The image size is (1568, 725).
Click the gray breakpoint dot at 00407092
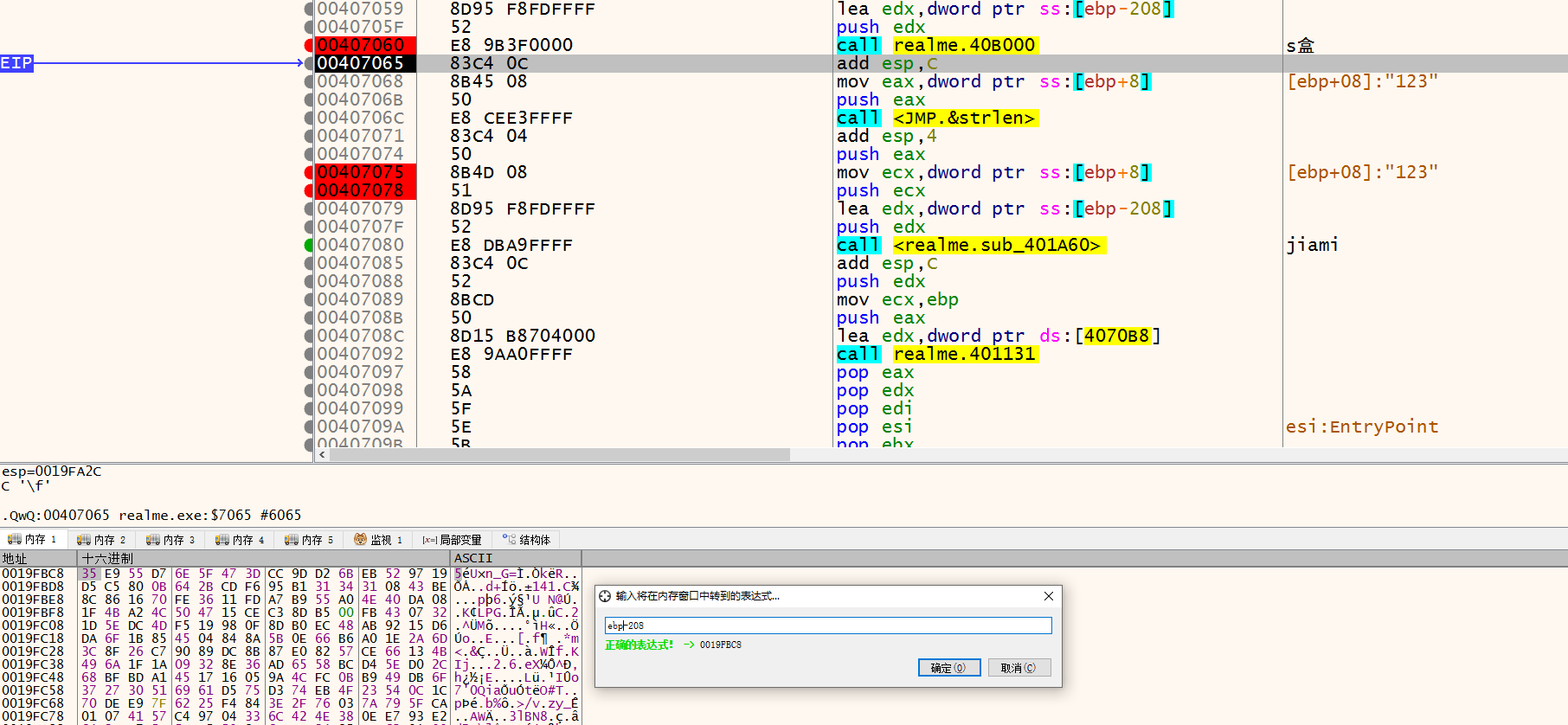pyautogui.click(x=309, y=354)
